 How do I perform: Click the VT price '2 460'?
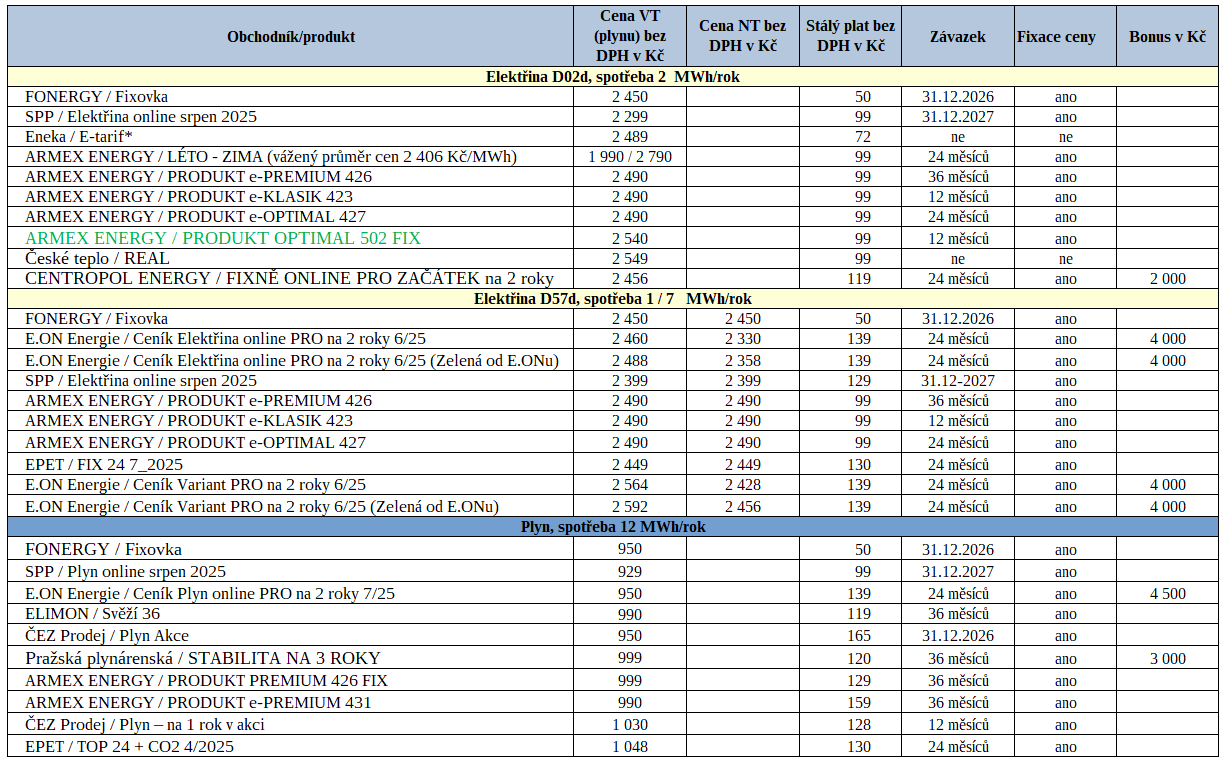pyautogui.click(x=630, y=339)
